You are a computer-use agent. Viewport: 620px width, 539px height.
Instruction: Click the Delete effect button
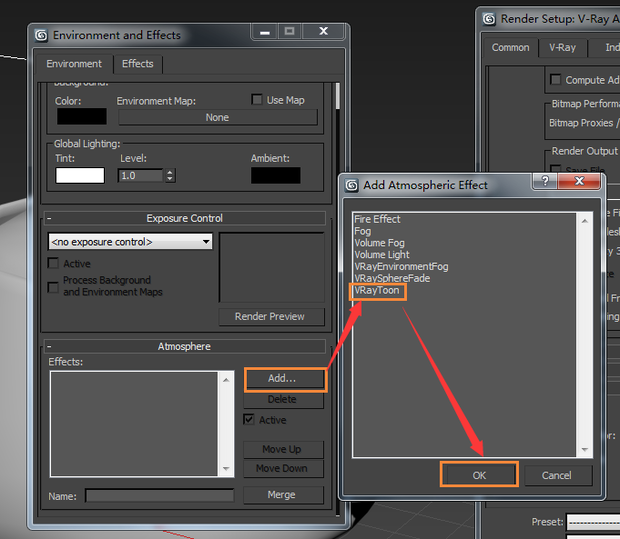click(283, 399)
